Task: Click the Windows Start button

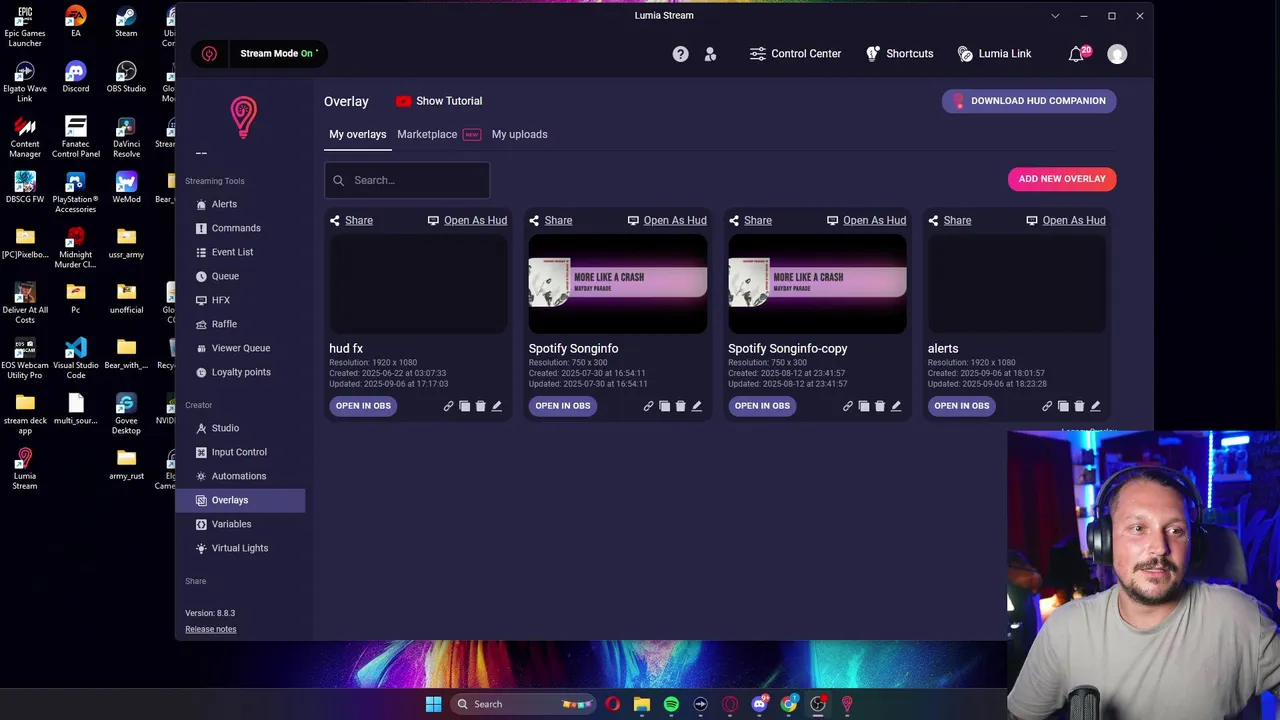Action: (433, 704)
